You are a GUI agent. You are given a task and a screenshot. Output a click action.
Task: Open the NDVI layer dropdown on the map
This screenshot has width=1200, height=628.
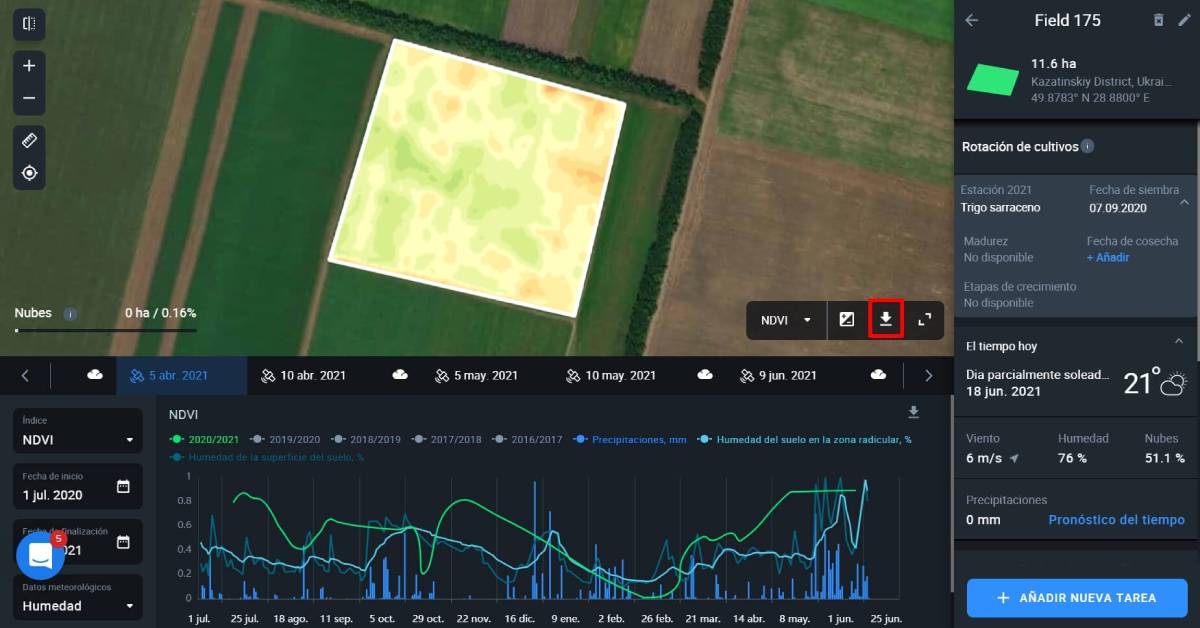tap(786, 320)
